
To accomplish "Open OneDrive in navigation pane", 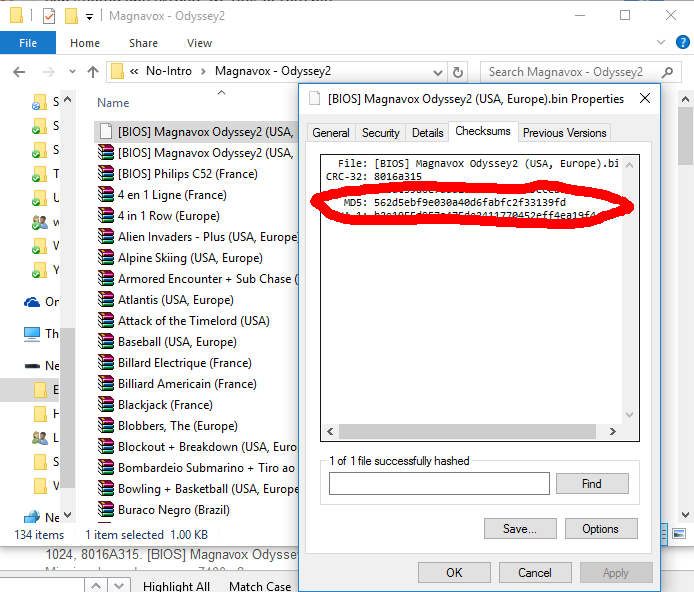I will 41,302.
